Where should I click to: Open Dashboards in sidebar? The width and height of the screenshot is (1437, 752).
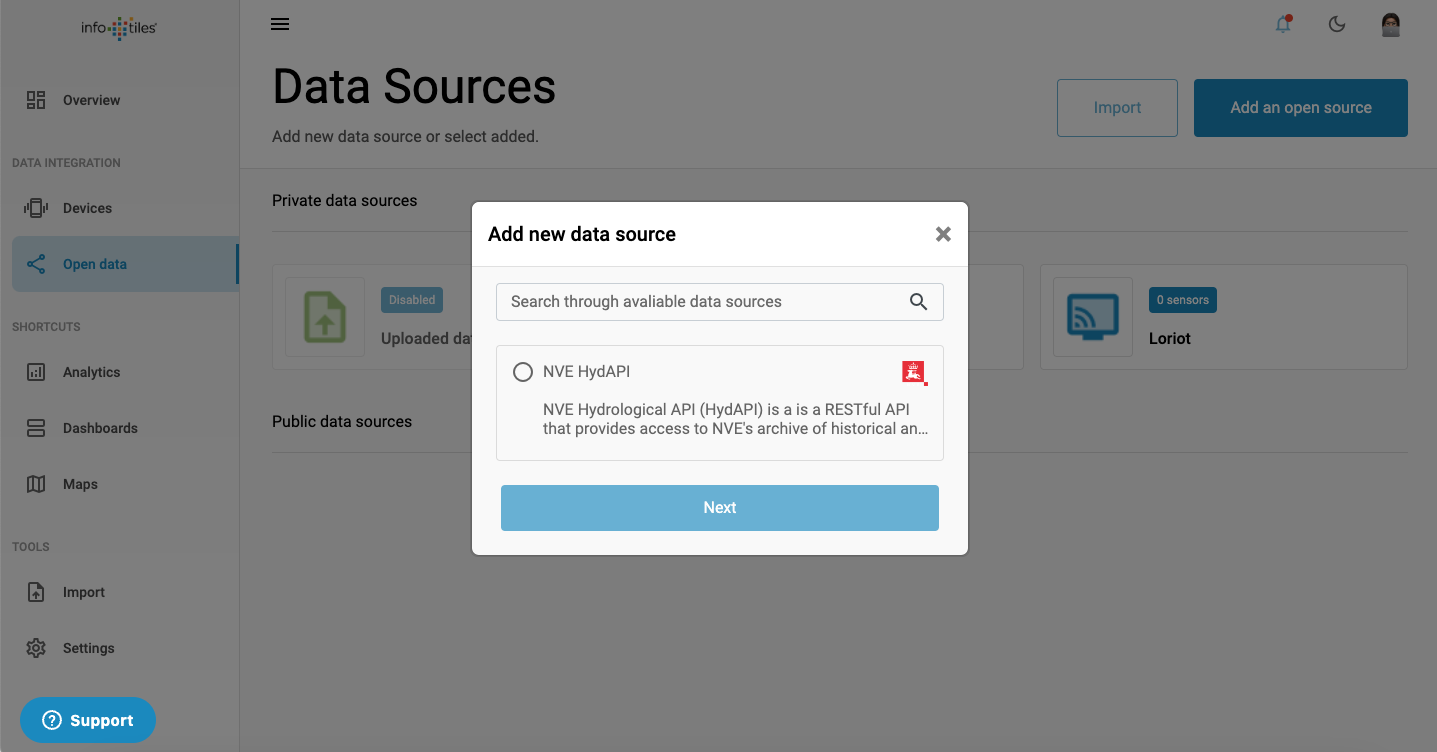[100, 428]
